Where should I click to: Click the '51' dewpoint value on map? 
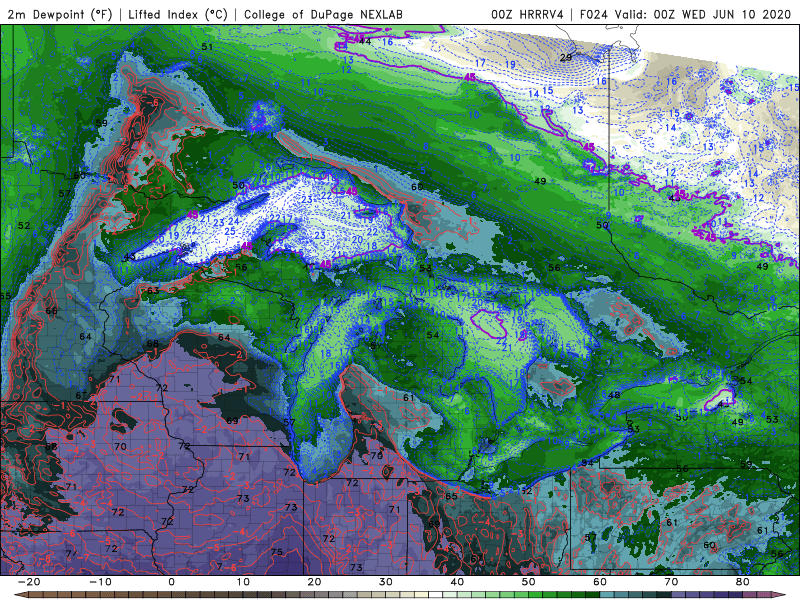point(207,46)
